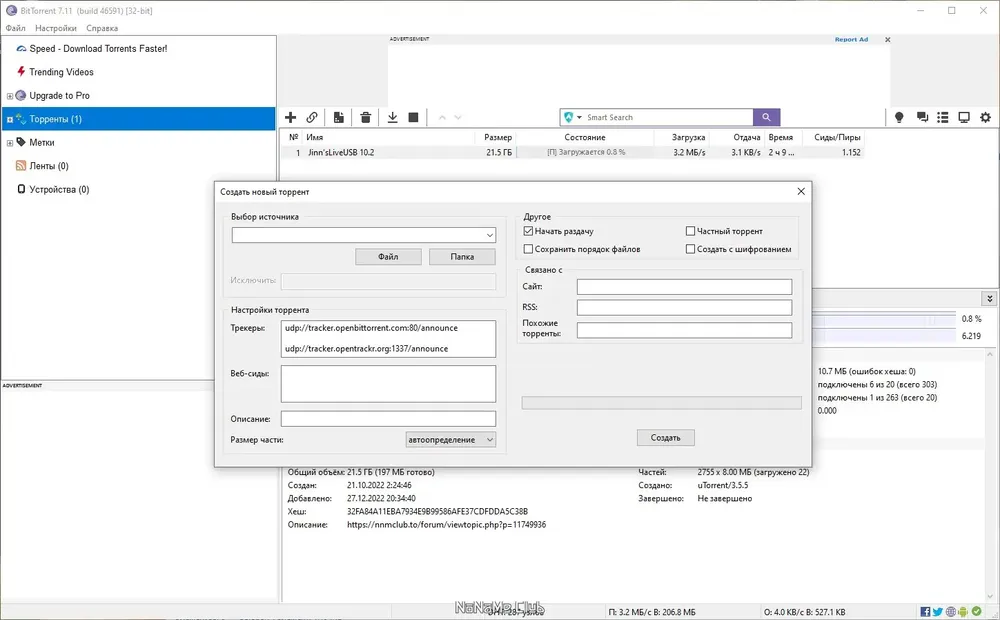Click the Twitter icon in status bar
The width and height of the screenshot is (1000, 620).
click(938, 612)
